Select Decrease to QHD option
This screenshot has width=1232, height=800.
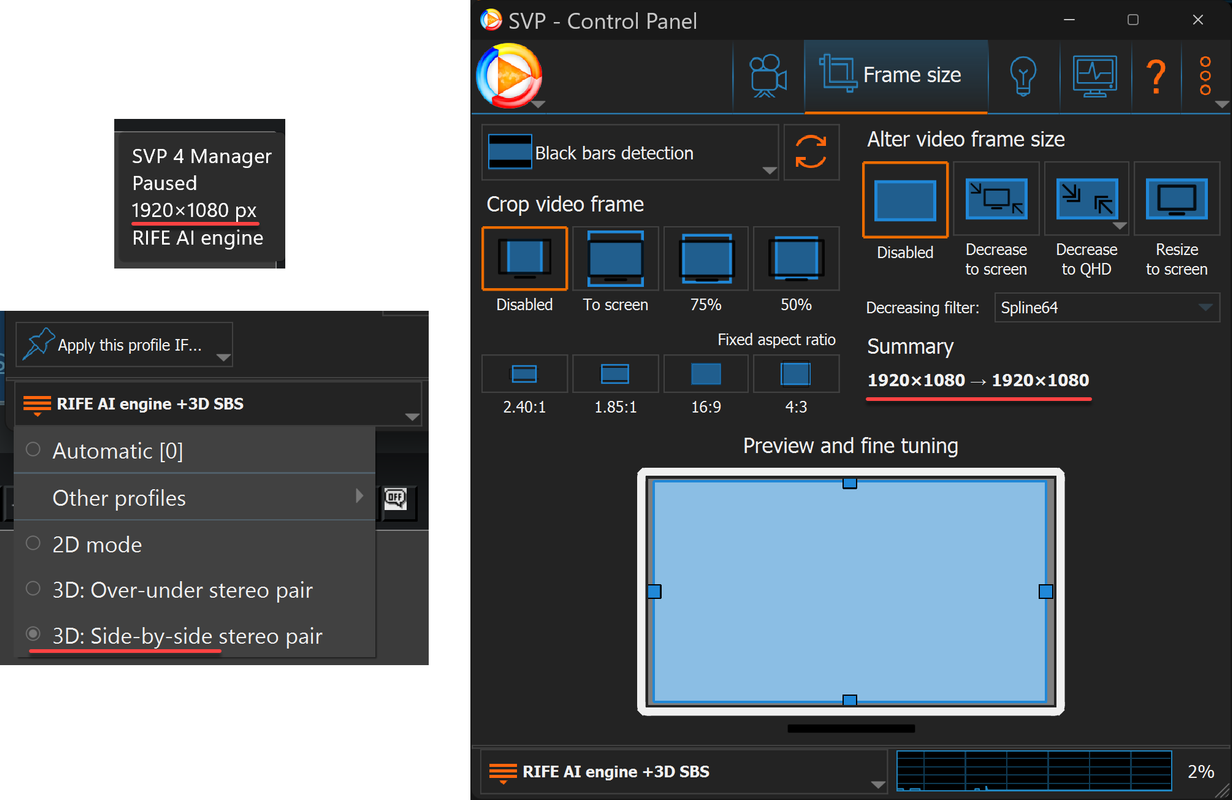pos(1086,200)
